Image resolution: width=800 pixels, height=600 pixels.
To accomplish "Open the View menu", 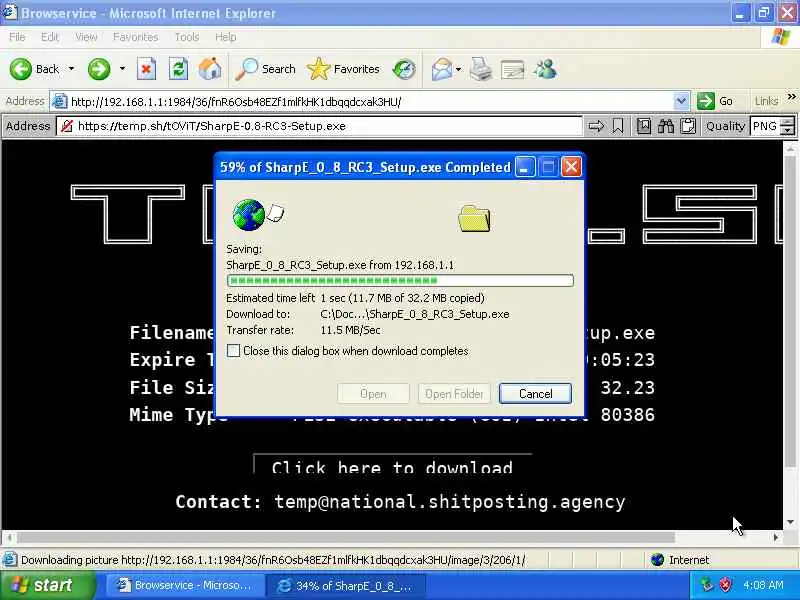I will (86, 37).
